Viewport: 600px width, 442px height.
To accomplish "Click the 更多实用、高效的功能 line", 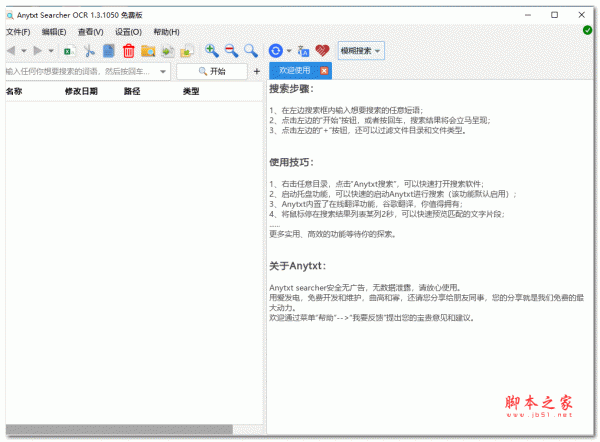I will (332, 234).
